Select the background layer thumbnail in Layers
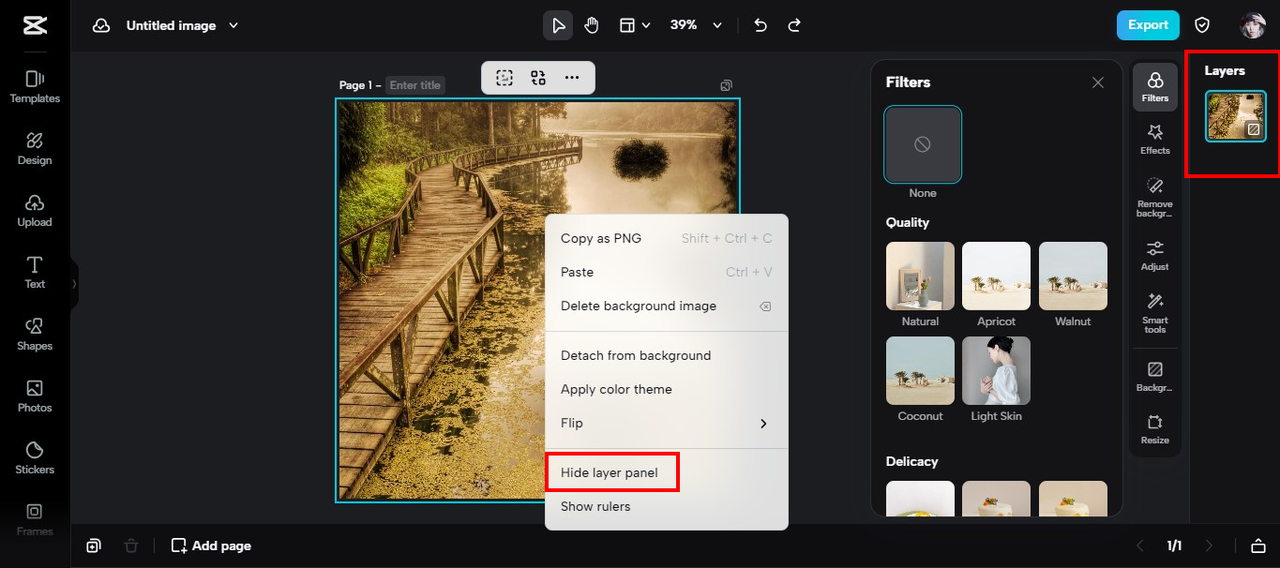 (x=1236, y=116)
